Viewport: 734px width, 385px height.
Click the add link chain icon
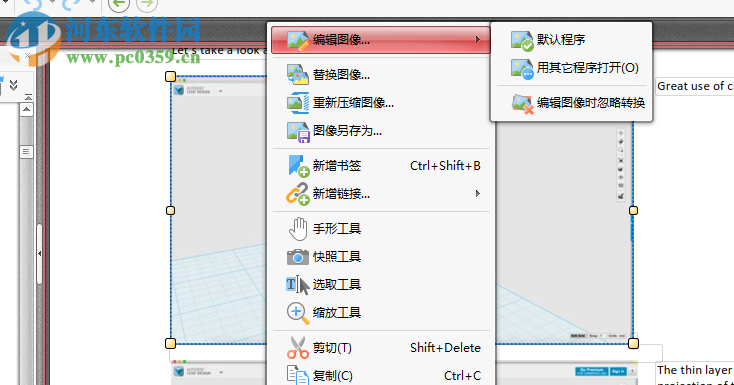(298, 193)
